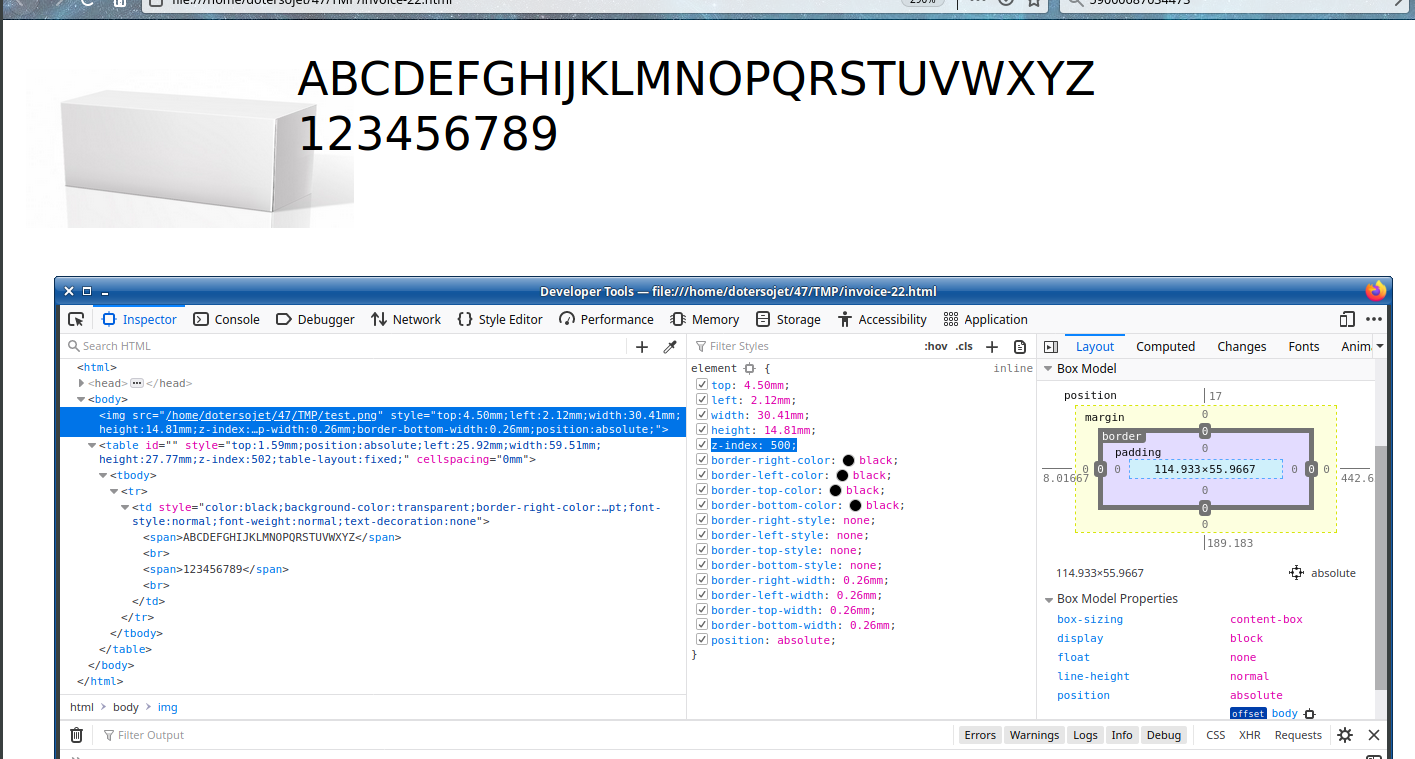Disable the top: 4.50mm declaration checkbox
This screenshot has height=759, width=1415.
[701, 385]
